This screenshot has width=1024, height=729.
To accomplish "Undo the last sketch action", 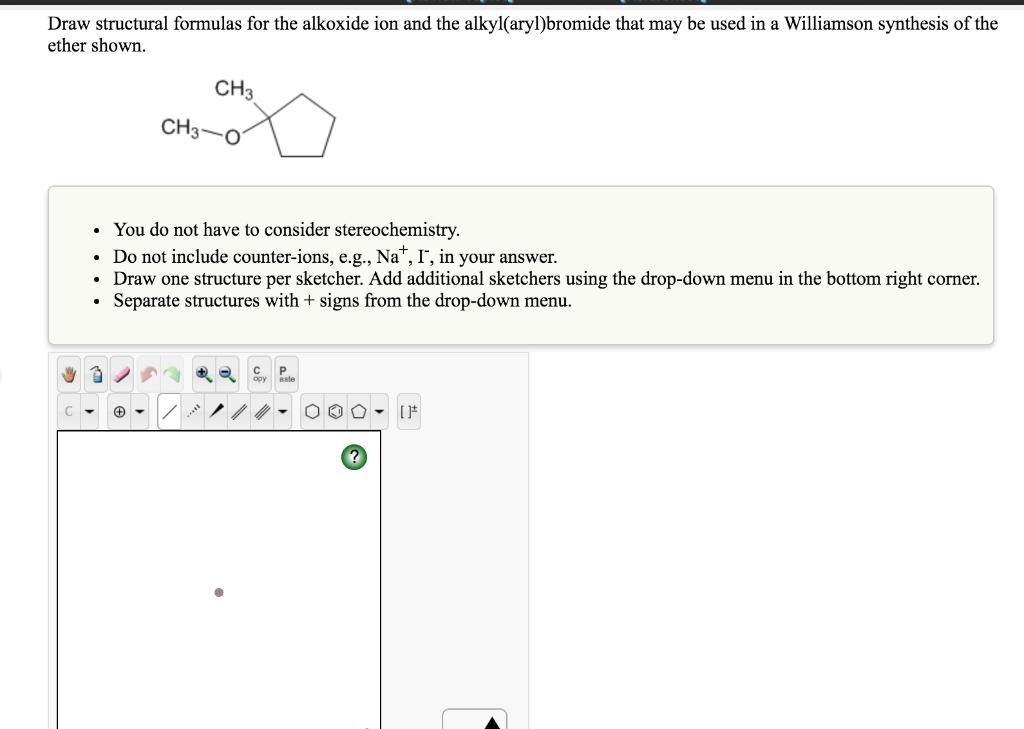I will pos(146,373).
